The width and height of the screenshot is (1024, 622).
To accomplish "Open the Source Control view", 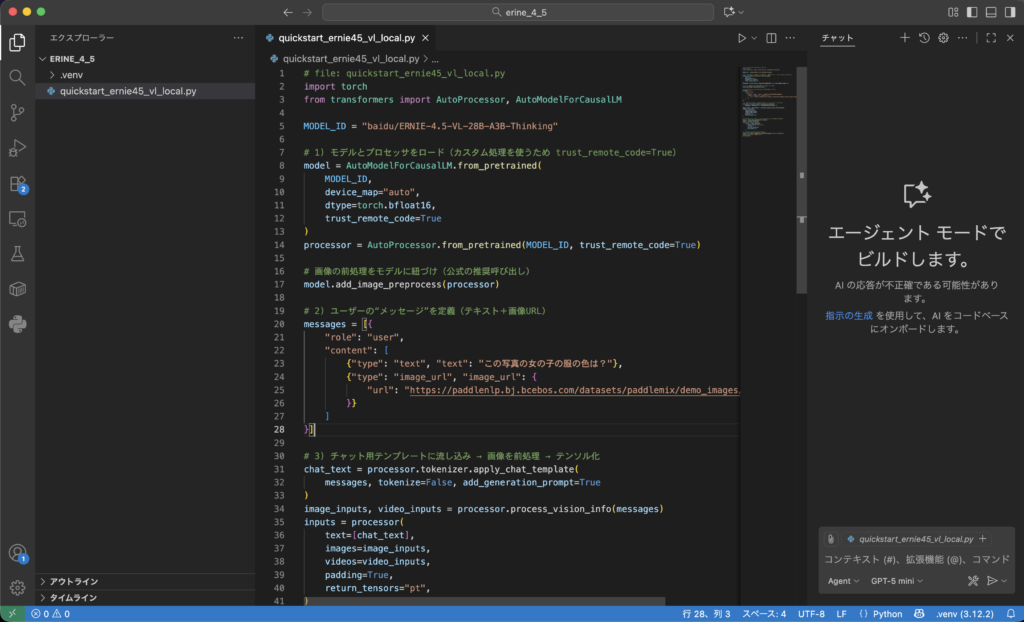I will [17, 112].
